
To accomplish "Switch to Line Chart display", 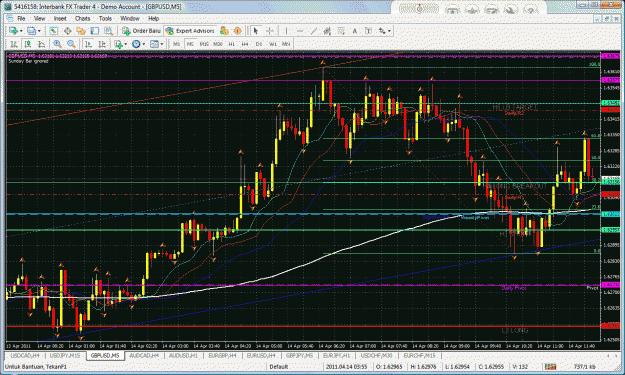I will pyautogui.click(x=41, y=44).
